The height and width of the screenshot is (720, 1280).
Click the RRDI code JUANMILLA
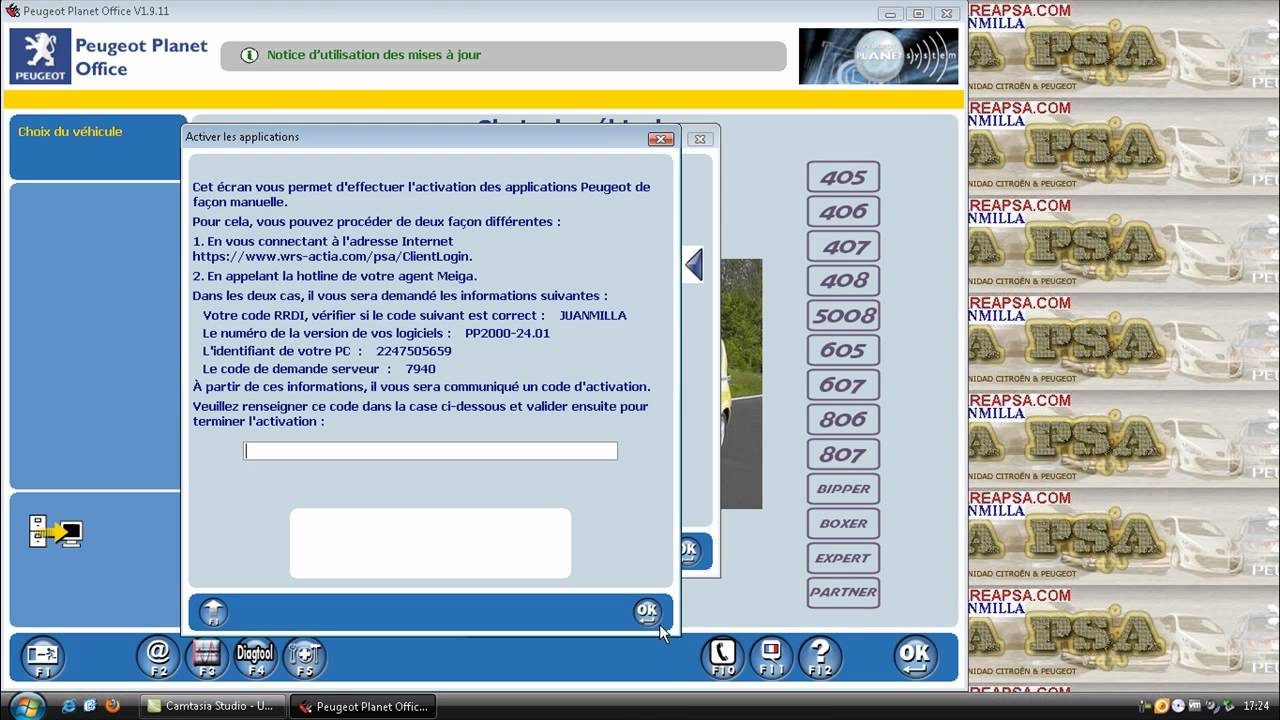[593, 315]
